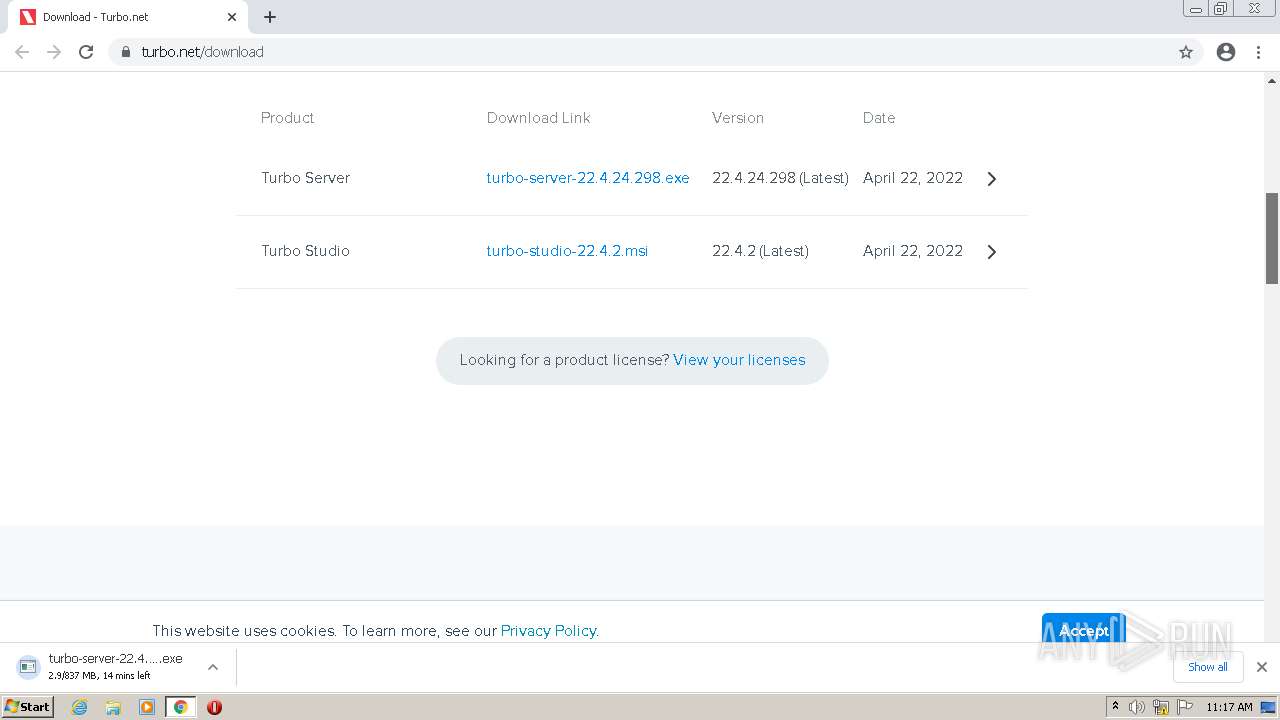Click the Date column header
The image size is (1280, 720).
click(x=879, y=118)
